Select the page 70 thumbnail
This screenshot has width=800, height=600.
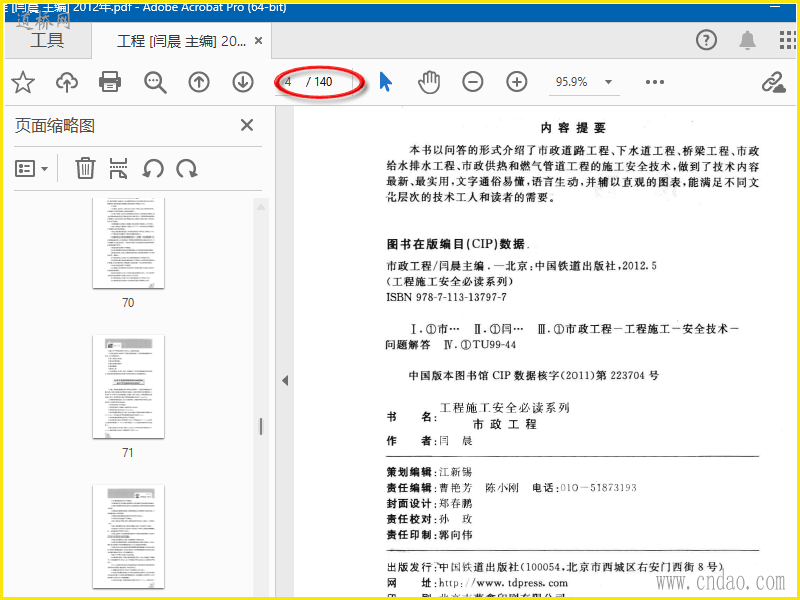point(129,243)
